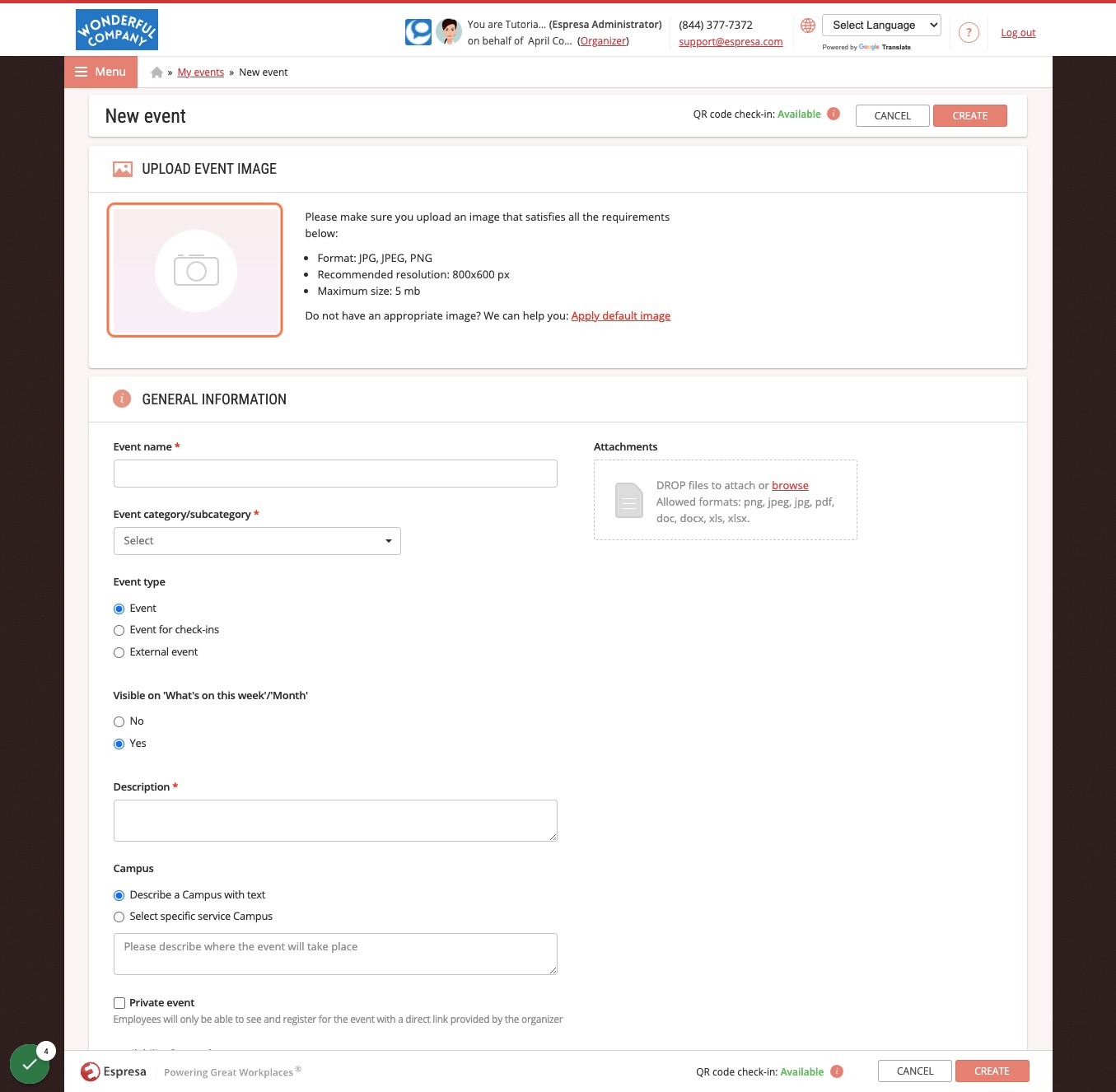Click the user avatar picture
1116x1092 pixels.
tap(449, 31)
